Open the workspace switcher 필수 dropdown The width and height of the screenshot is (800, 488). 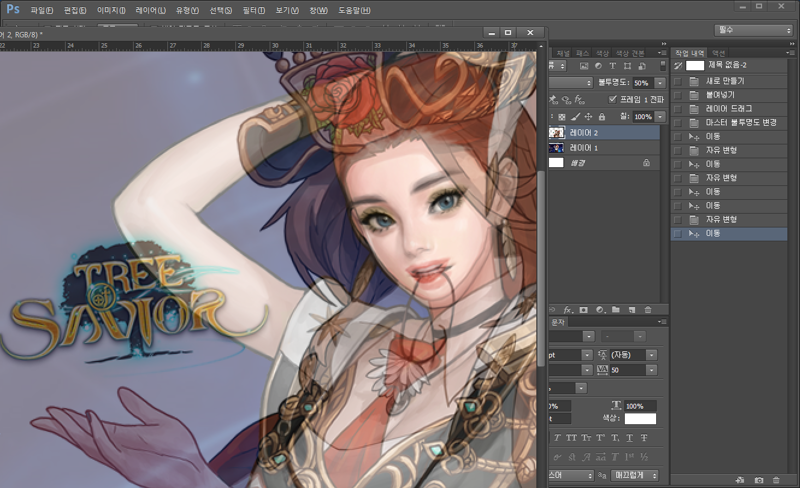pos(753,30)
